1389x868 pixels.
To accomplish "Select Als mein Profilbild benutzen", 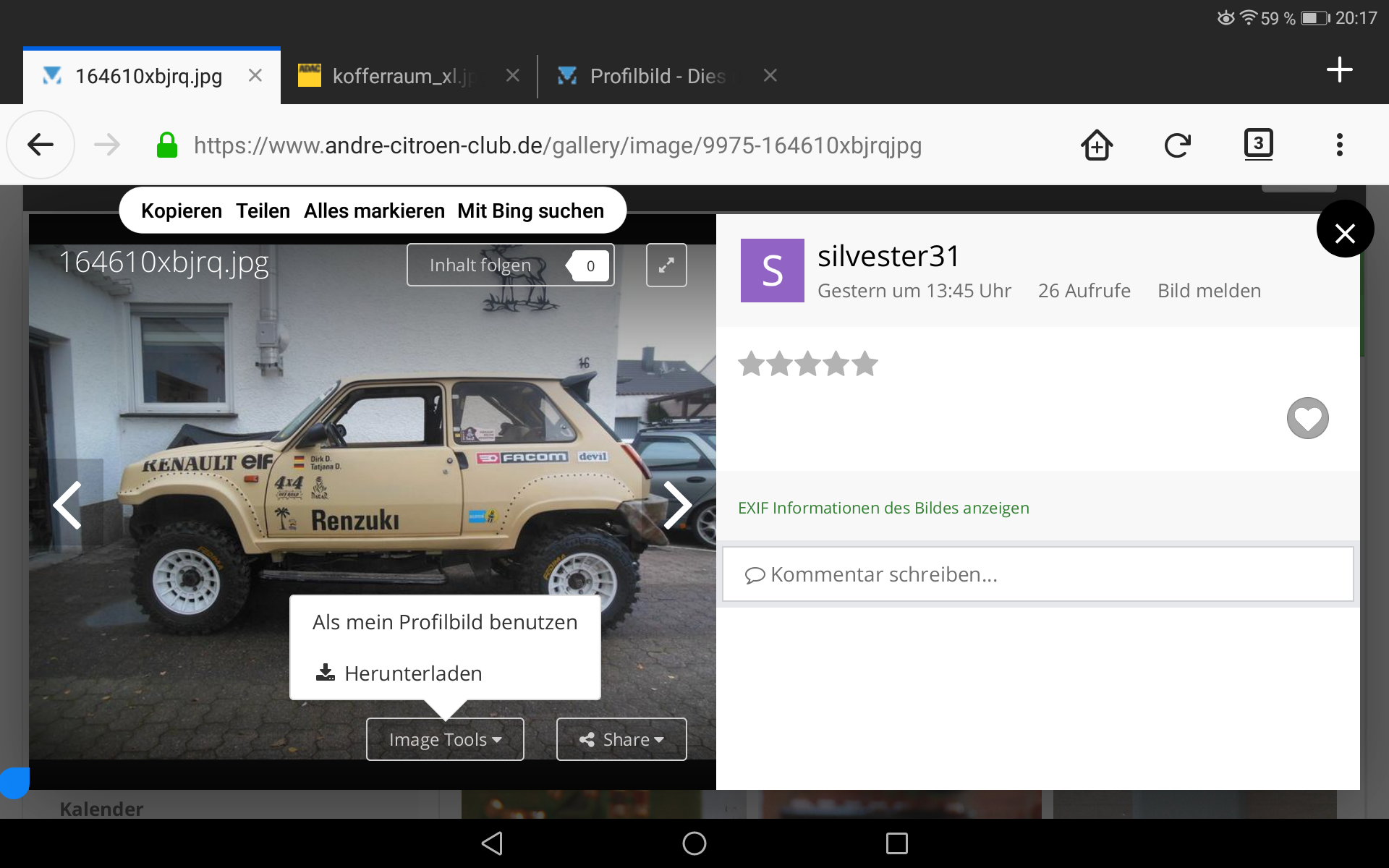I will pyautogui.click(x=445, y=622).
